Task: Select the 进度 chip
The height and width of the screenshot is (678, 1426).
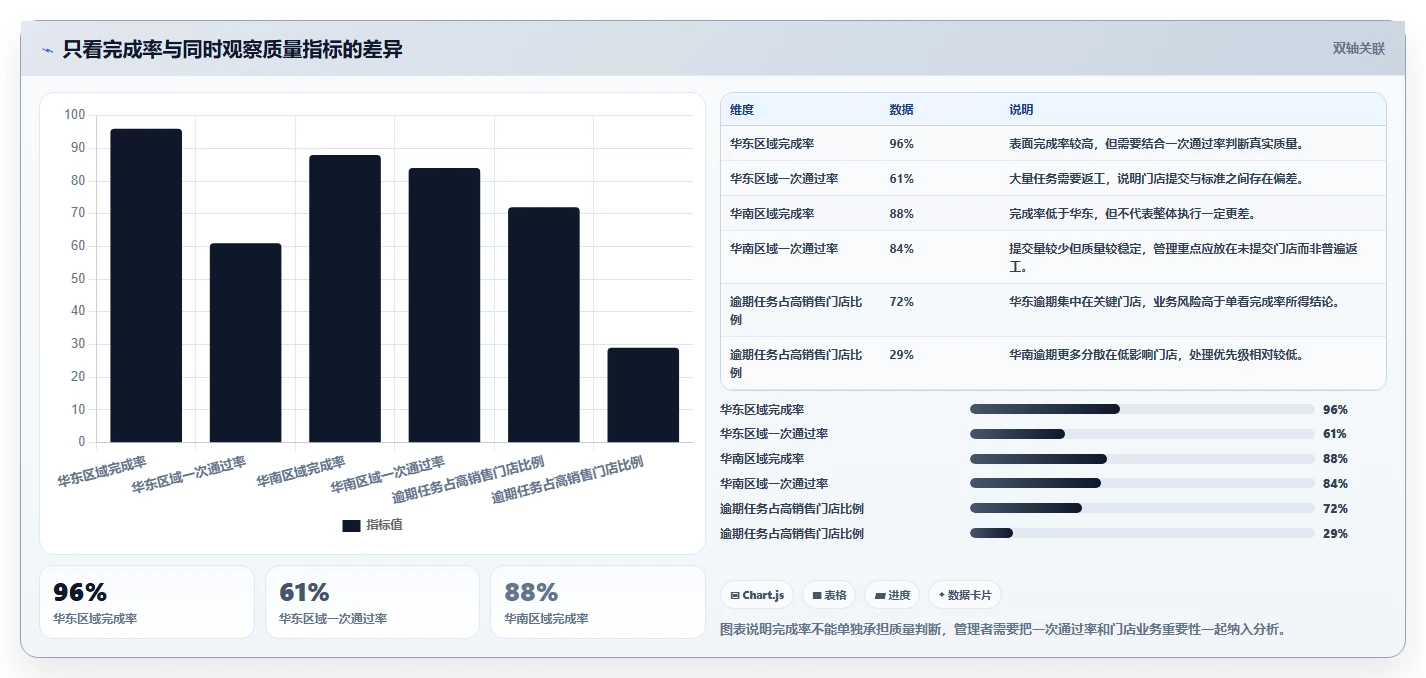Action: coord(892,595)
